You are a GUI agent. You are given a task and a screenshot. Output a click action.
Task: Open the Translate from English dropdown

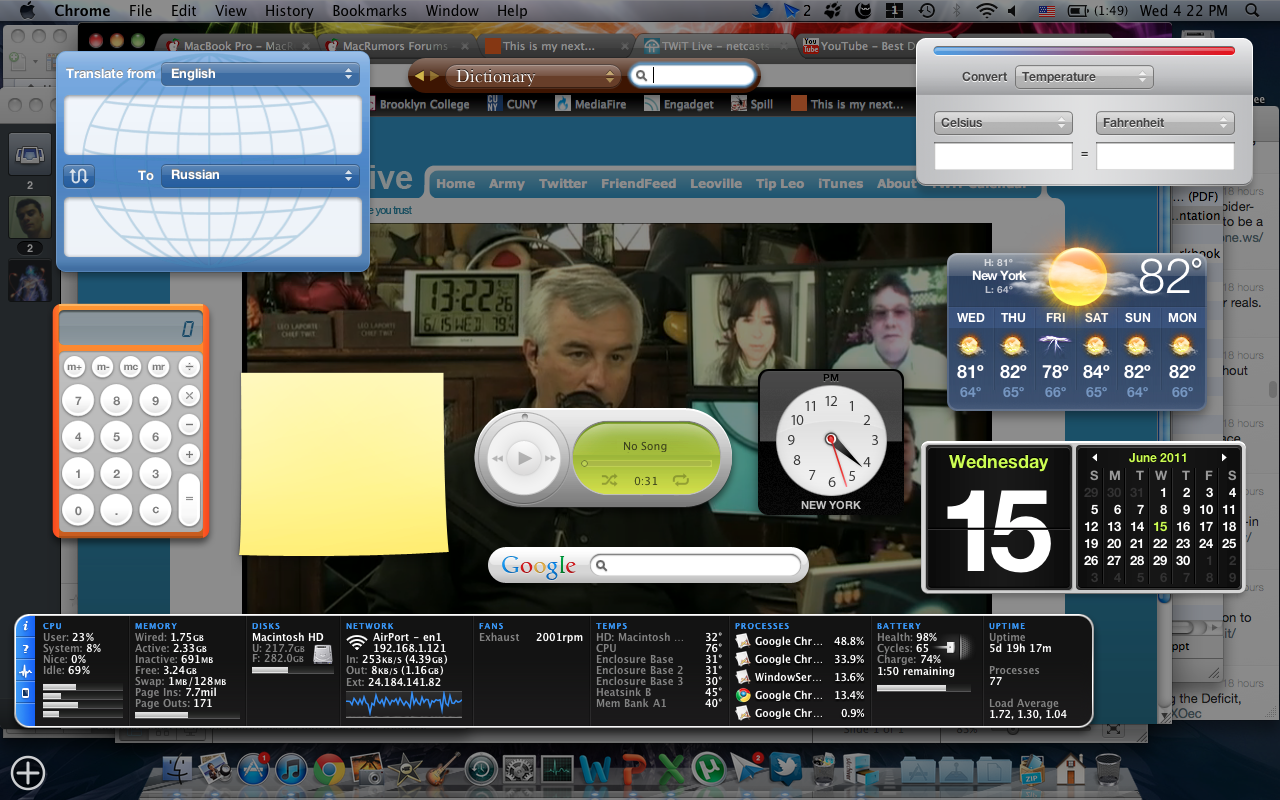pos(260,74)
